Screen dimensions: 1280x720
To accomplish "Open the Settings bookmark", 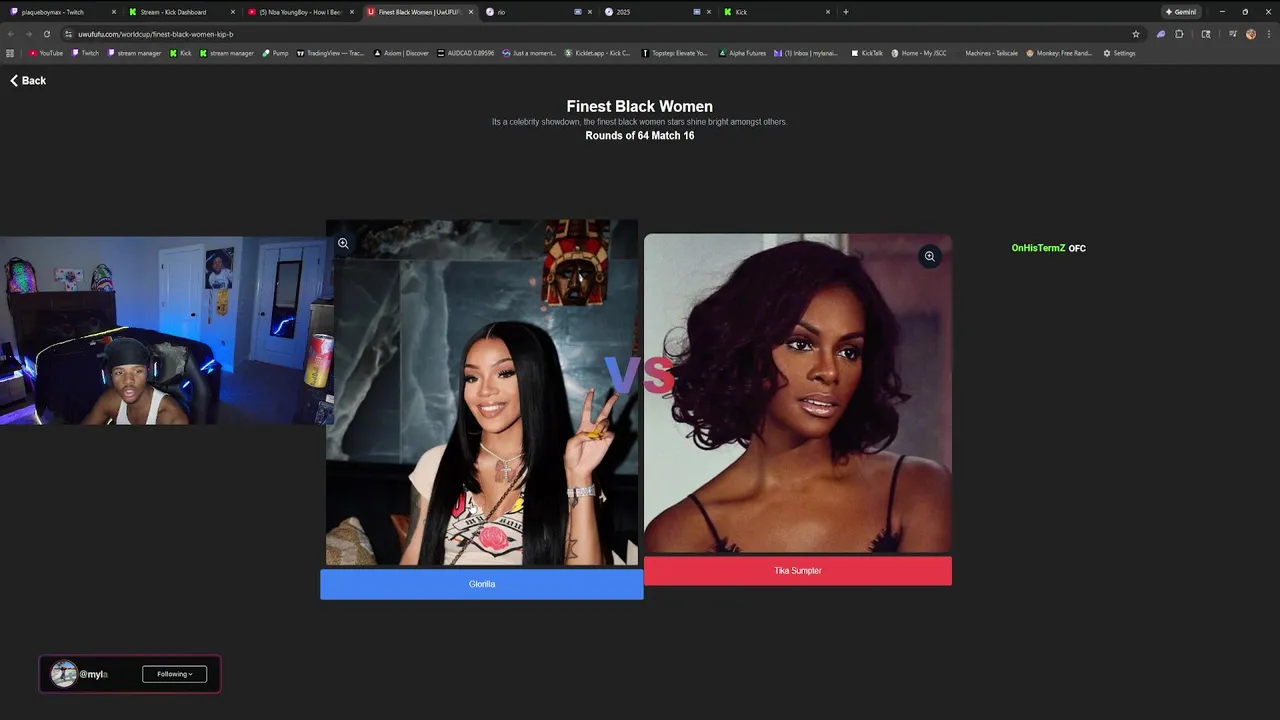I will coord(1119,53).
